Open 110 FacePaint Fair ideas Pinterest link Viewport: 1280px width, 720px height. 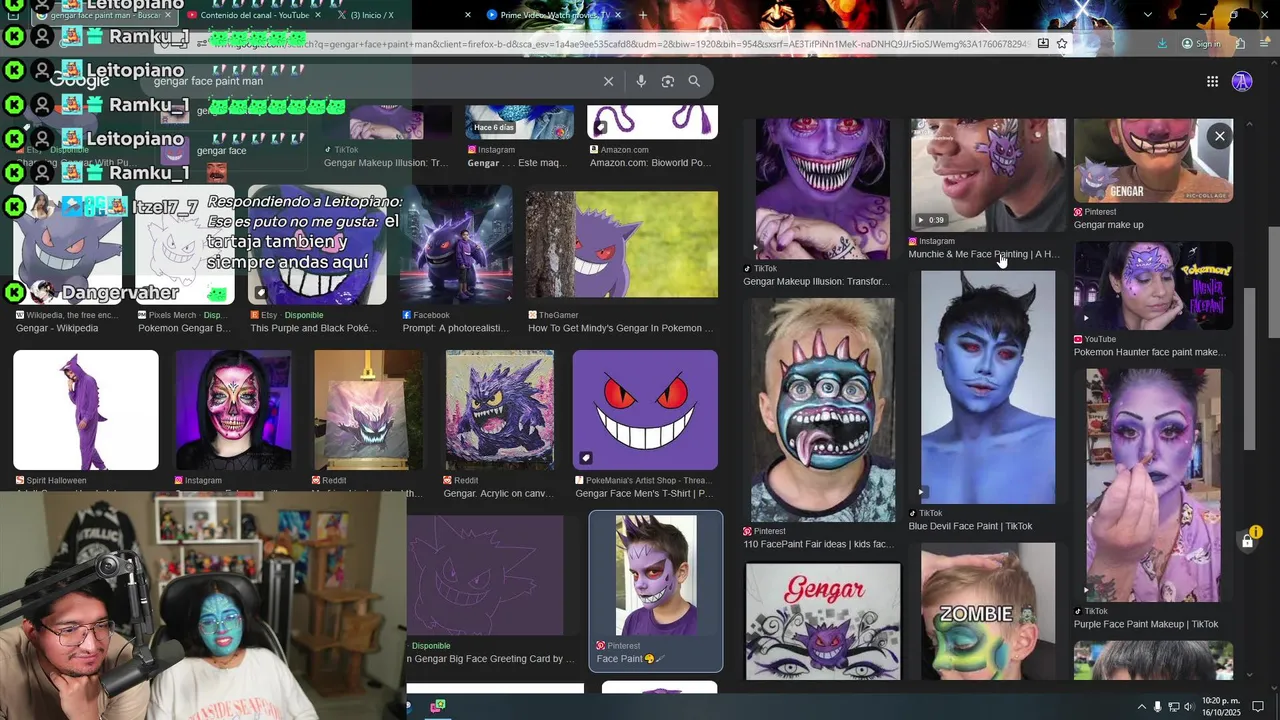point(818,544)
